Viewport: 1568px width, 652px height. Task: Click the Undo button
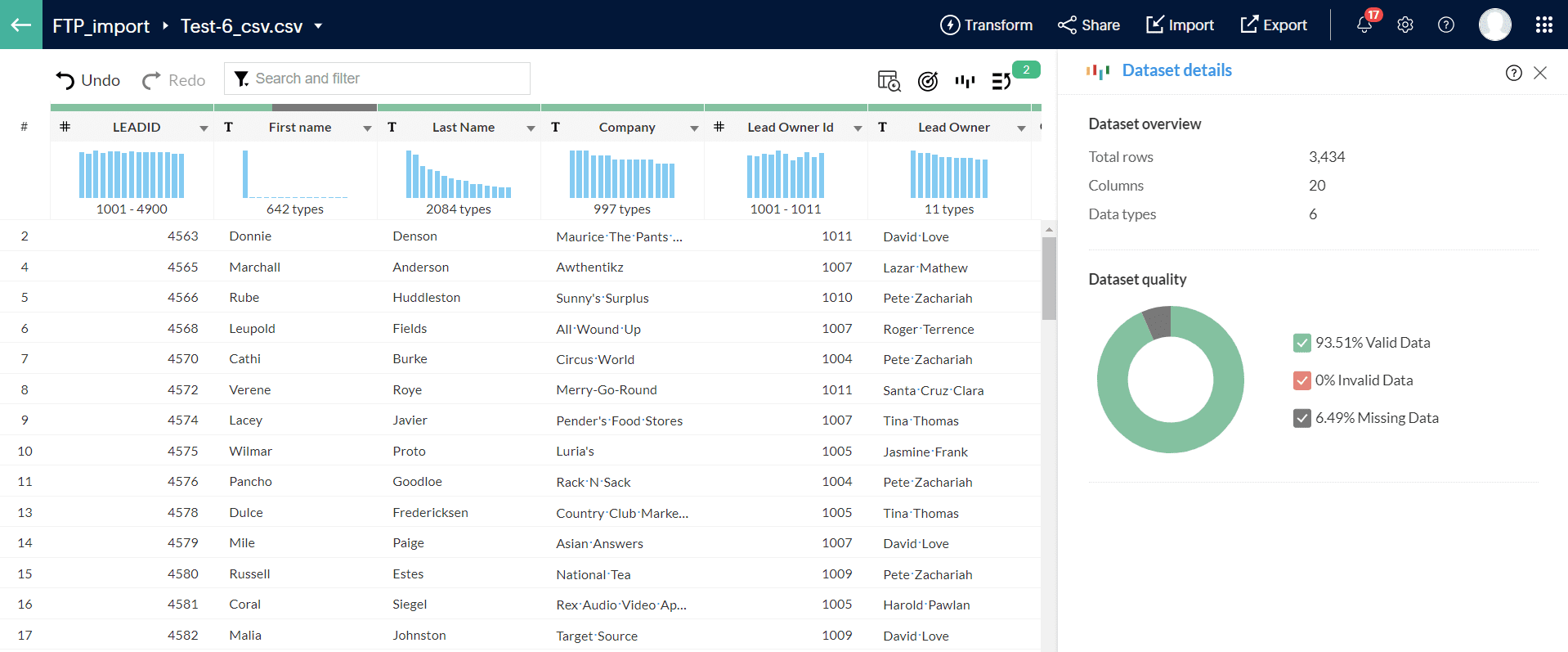(x=87, y=80)
